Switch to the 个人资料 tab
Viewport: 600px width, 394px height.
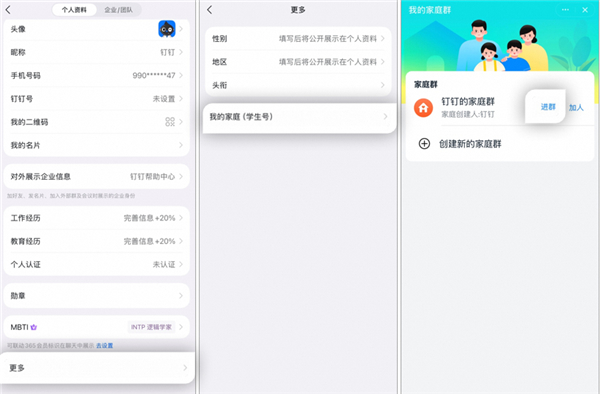pos(74,10)
